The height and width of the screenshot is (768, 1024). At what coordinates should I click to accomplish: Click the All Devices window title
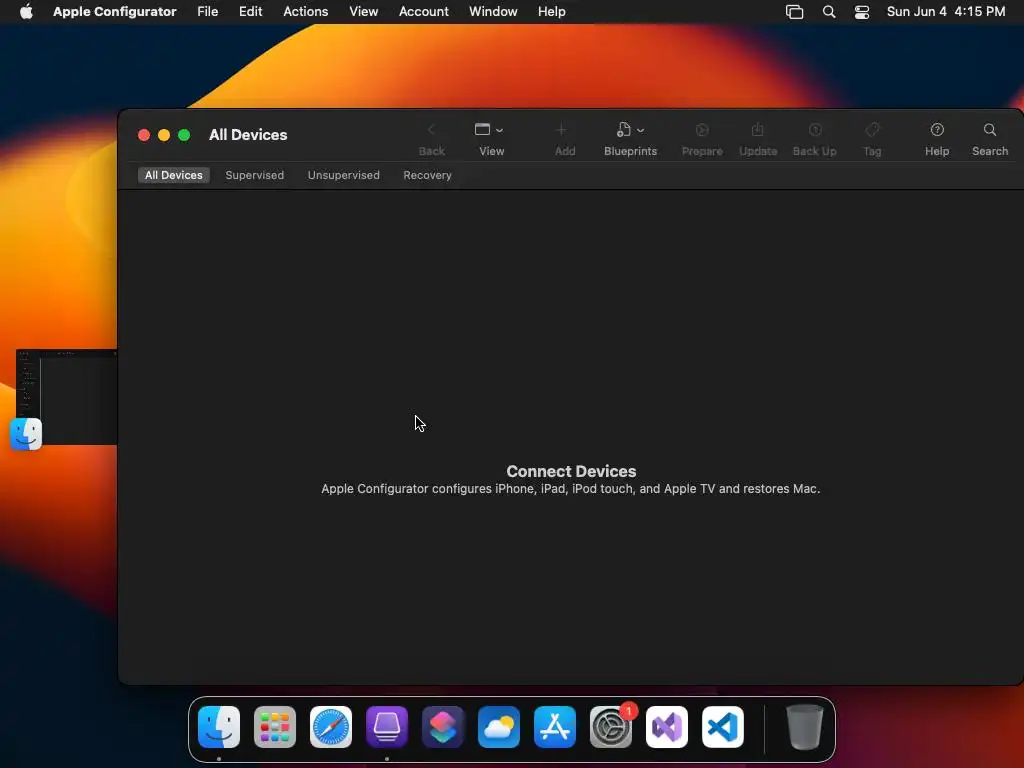point(248,135)
